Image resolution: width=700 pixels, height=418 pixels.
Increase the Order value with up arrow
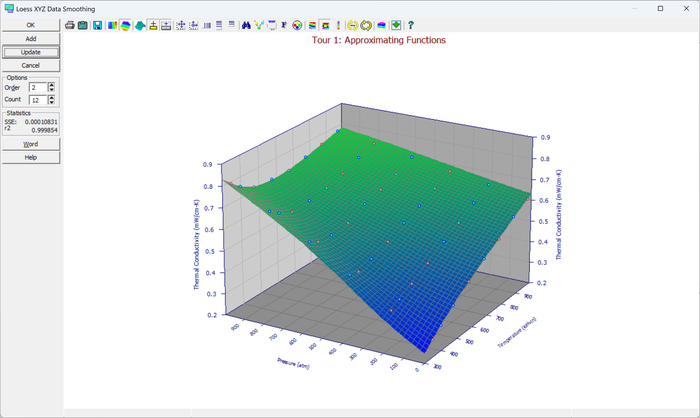click(51, 85)
